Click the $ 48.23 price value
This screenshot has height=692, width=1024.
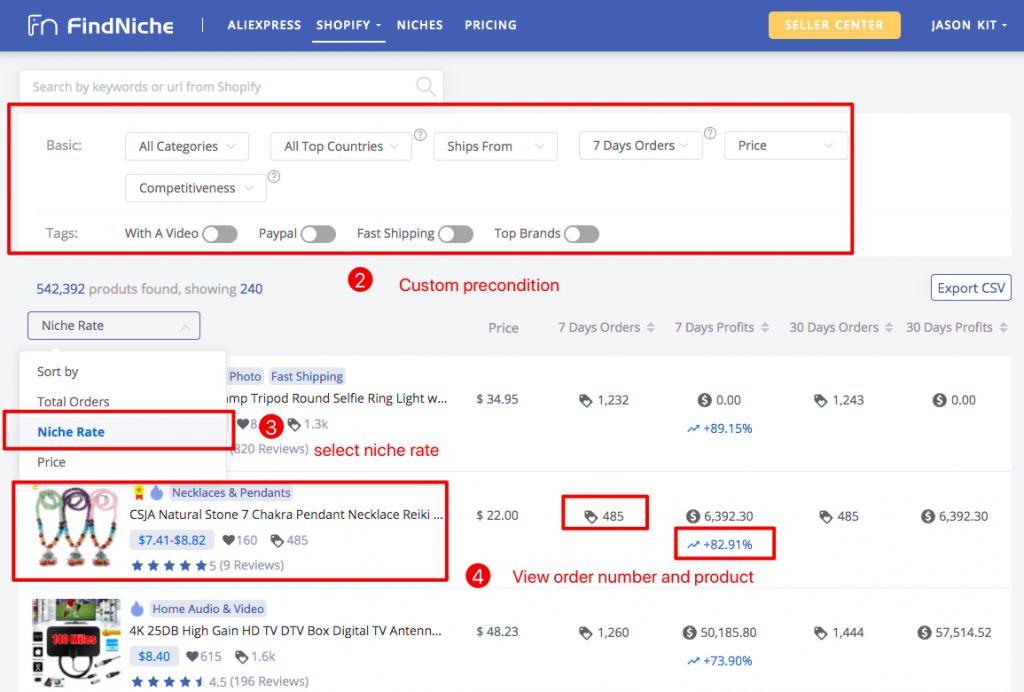(497, 632)
